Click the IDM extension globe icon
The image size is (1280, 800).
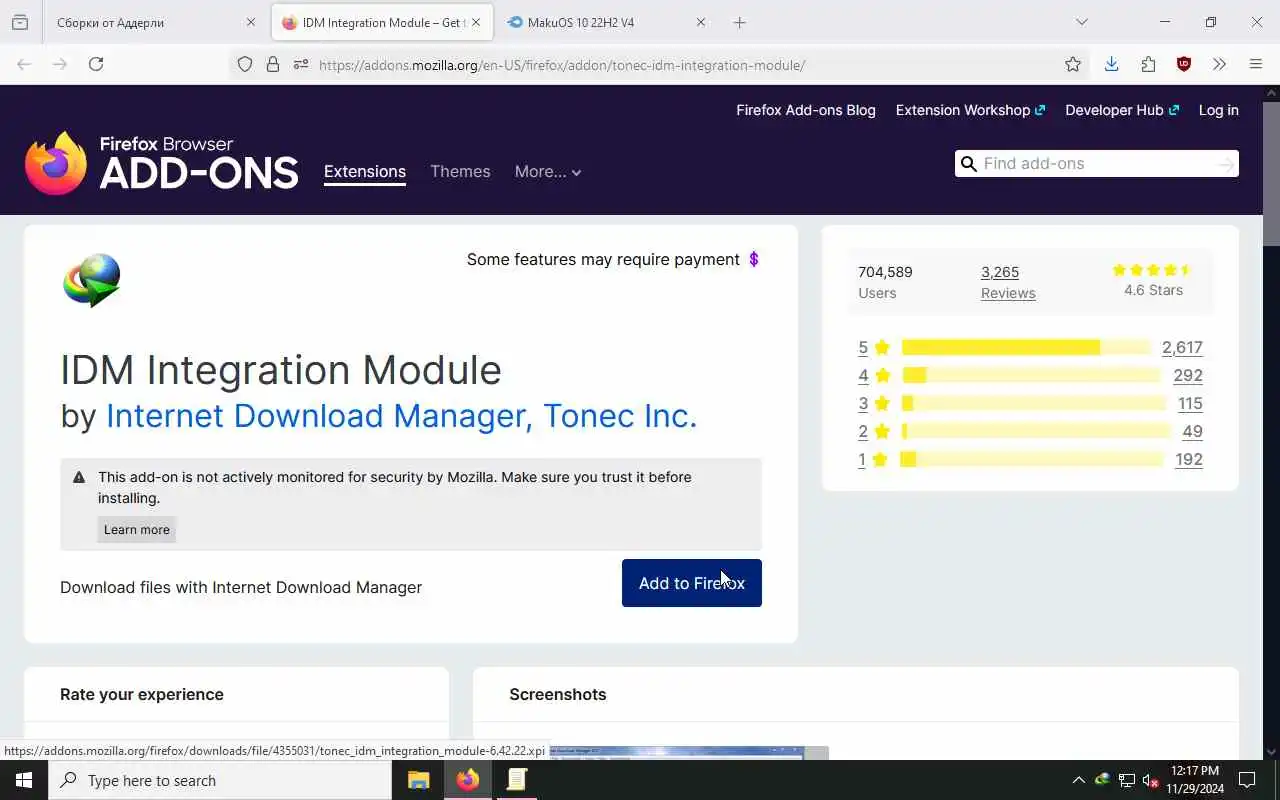coord(92,280)
